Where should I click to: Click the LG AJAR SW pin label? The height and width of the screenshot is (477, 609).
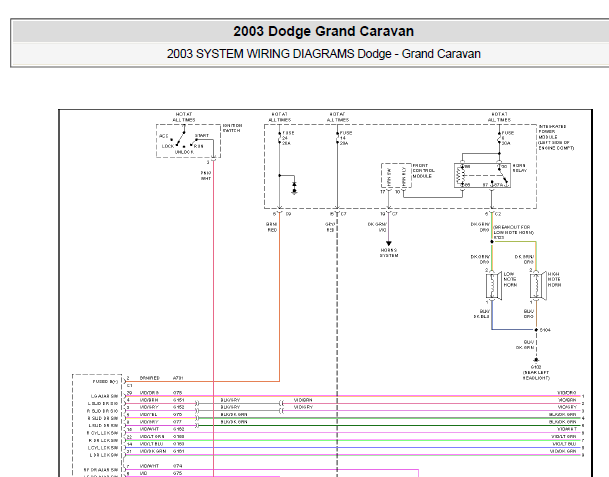click(104, 396)
